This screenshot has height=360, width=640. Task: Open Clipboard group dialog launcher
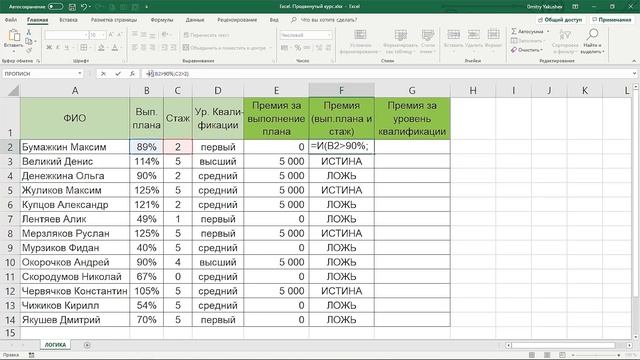38,61
